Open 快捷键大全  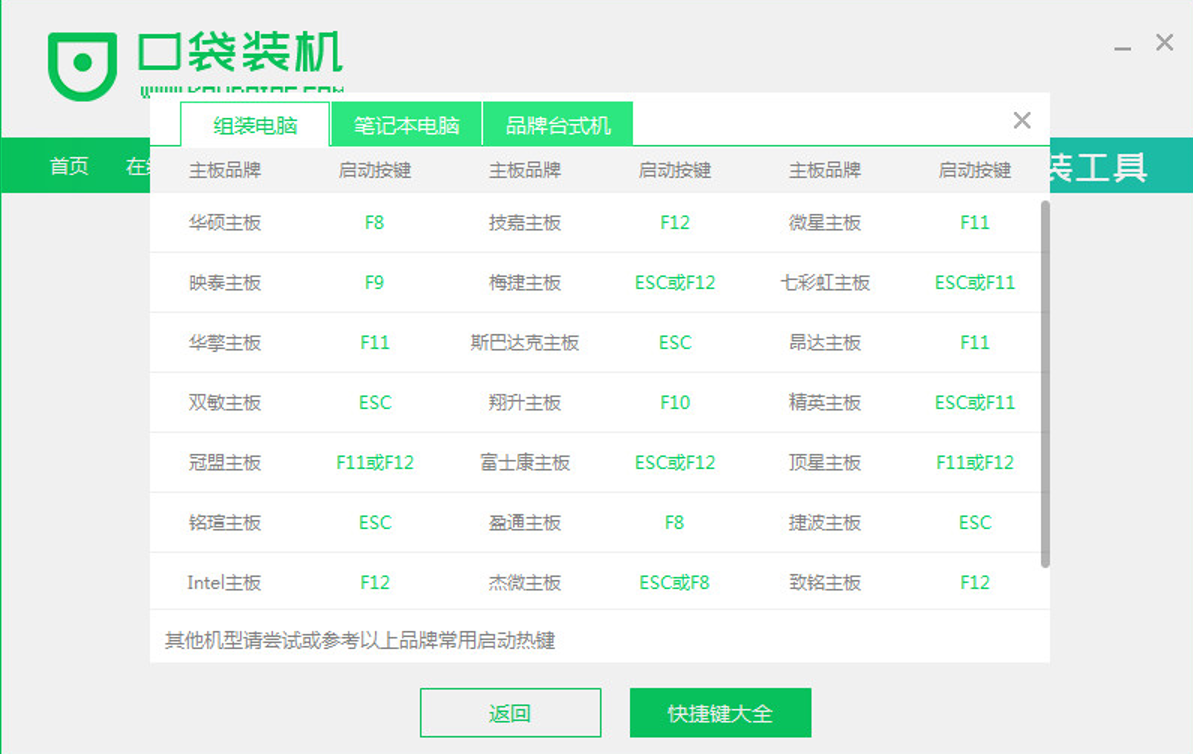[720, 713]
